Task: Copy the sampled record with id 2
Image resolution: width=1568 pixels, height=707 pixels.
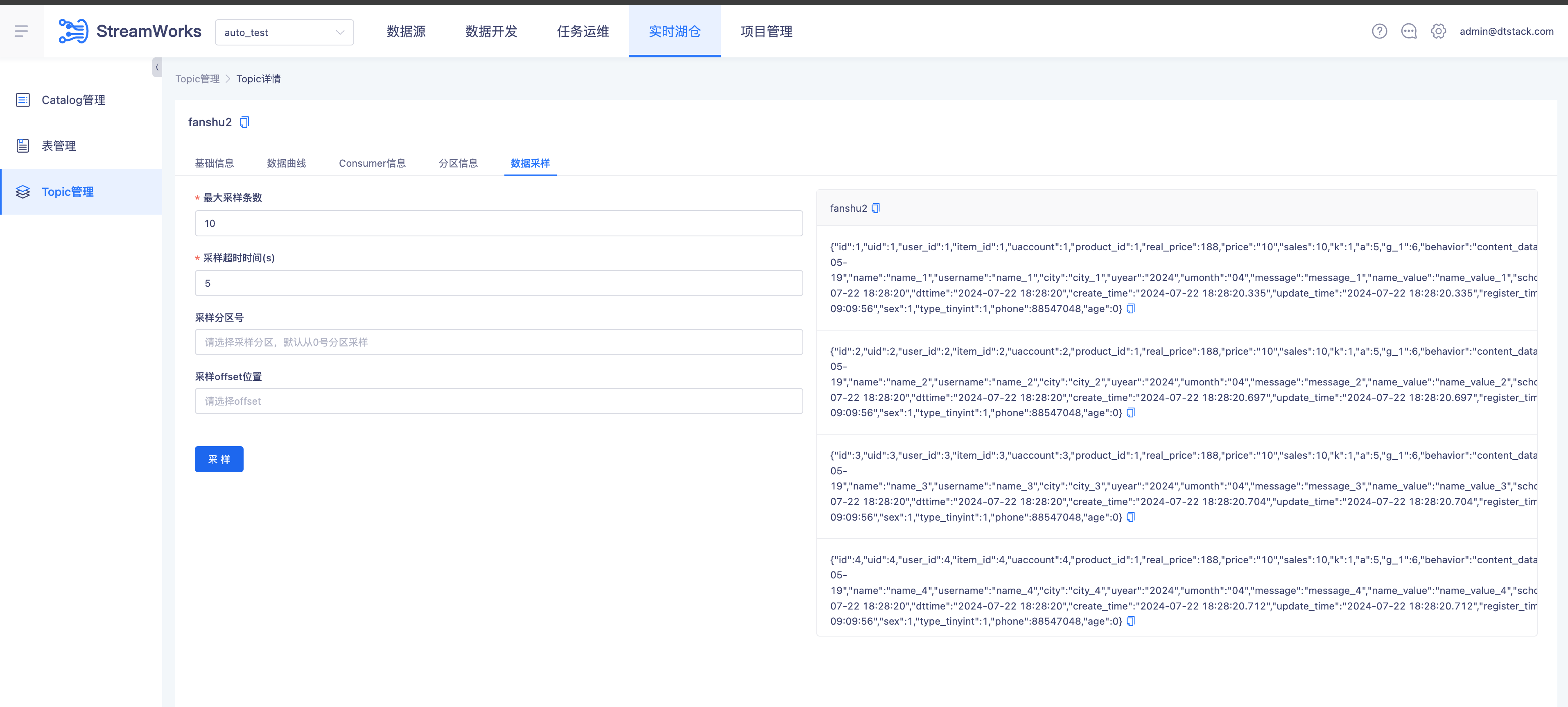Action: click(x=1130, y=413)
